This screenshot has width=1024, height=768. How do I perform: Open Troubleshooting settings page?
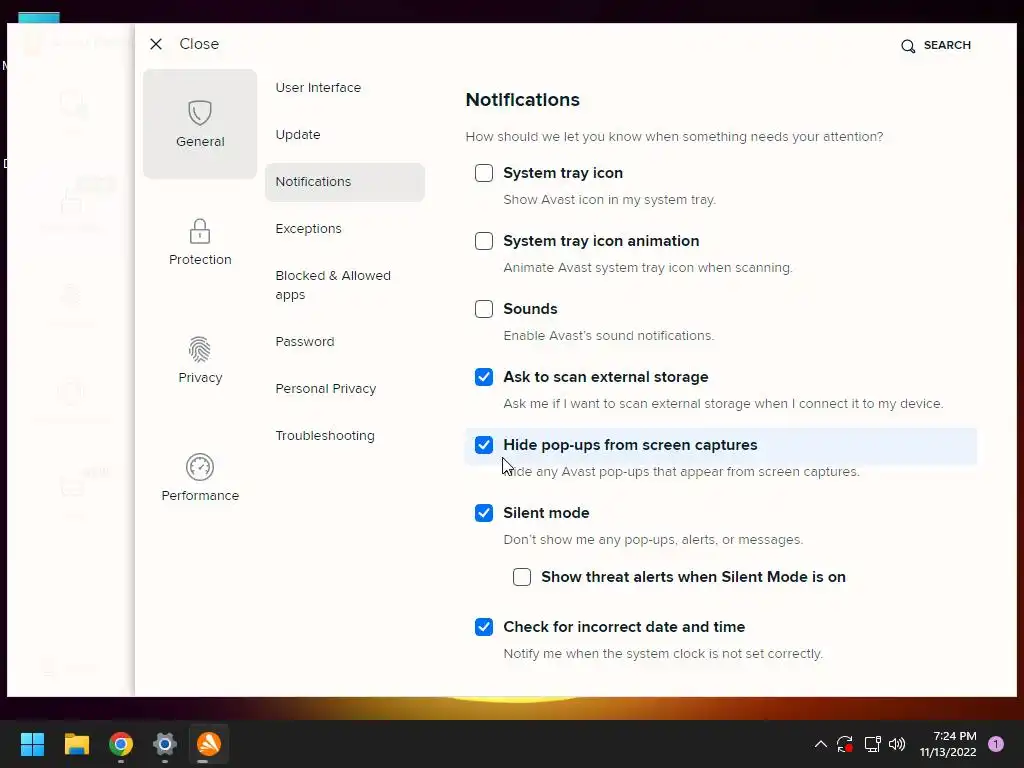[325, 436]
